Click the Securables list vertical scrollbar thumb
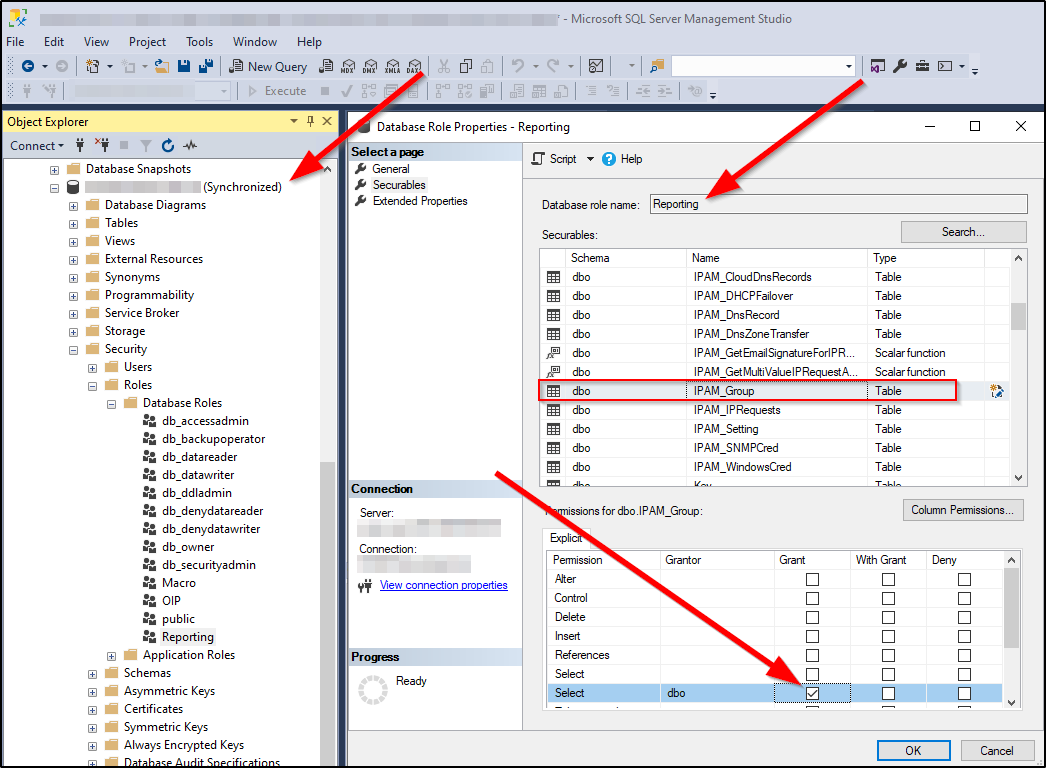The width and height of the screenshot is (1046, 768). [1018, 316]
